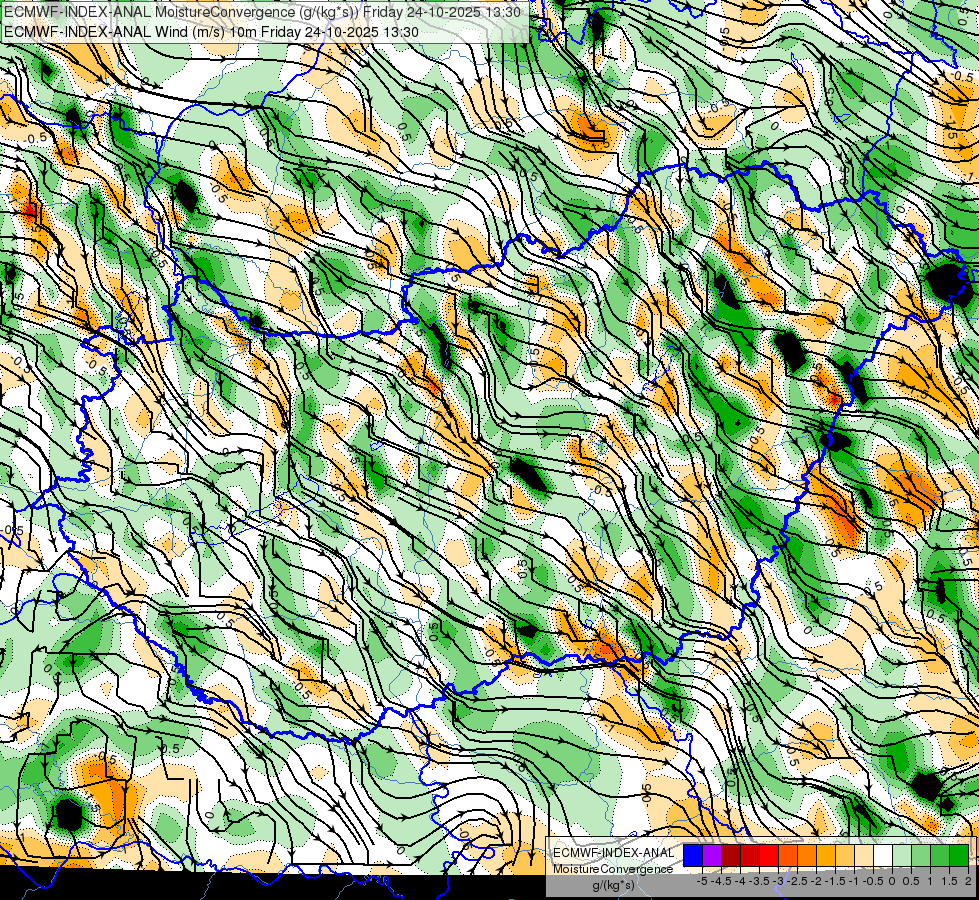Click the MoistureConvergence header line at top
This screenshot has height=900, width=979.
tap(262, 12)
